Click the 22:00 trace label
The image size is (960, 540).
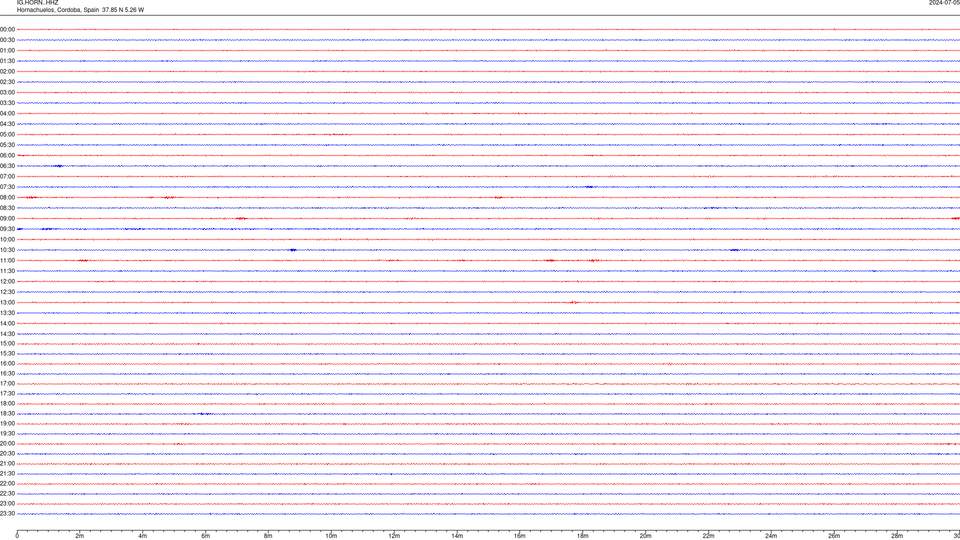[7, 484]
